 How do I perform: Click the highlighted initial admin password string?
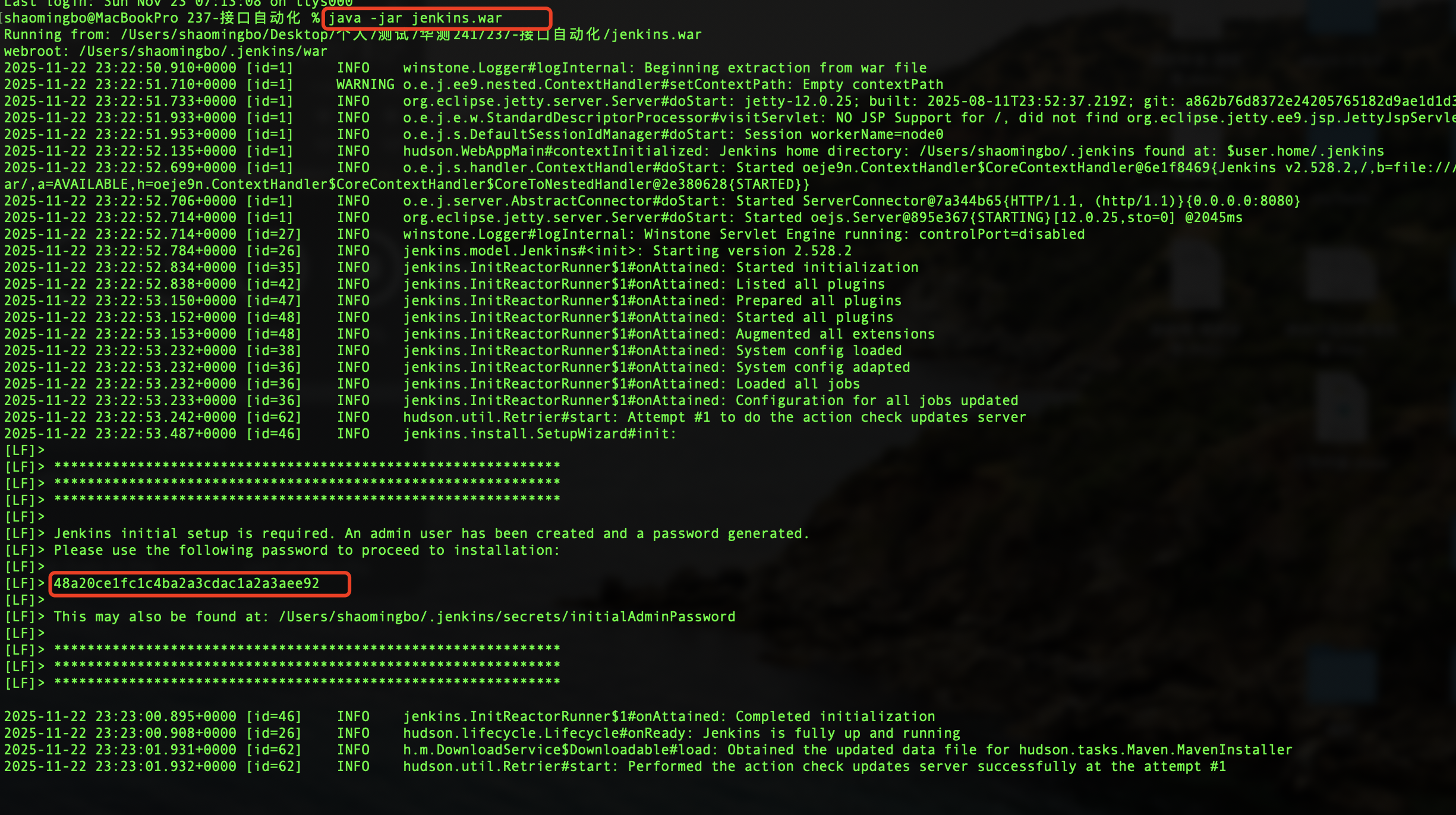[x=187, y=584]
